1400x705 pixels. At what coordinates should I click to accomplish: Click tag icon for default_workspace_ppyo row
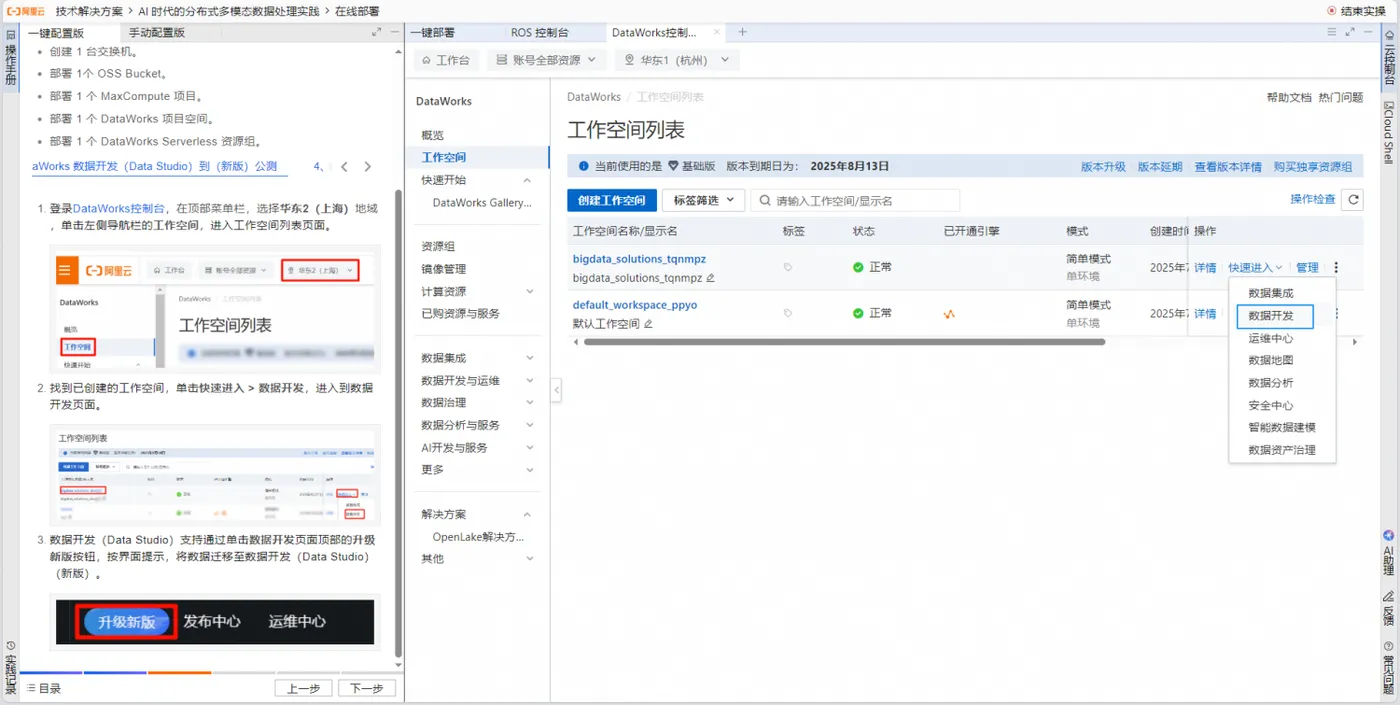(x=788, y=314)
